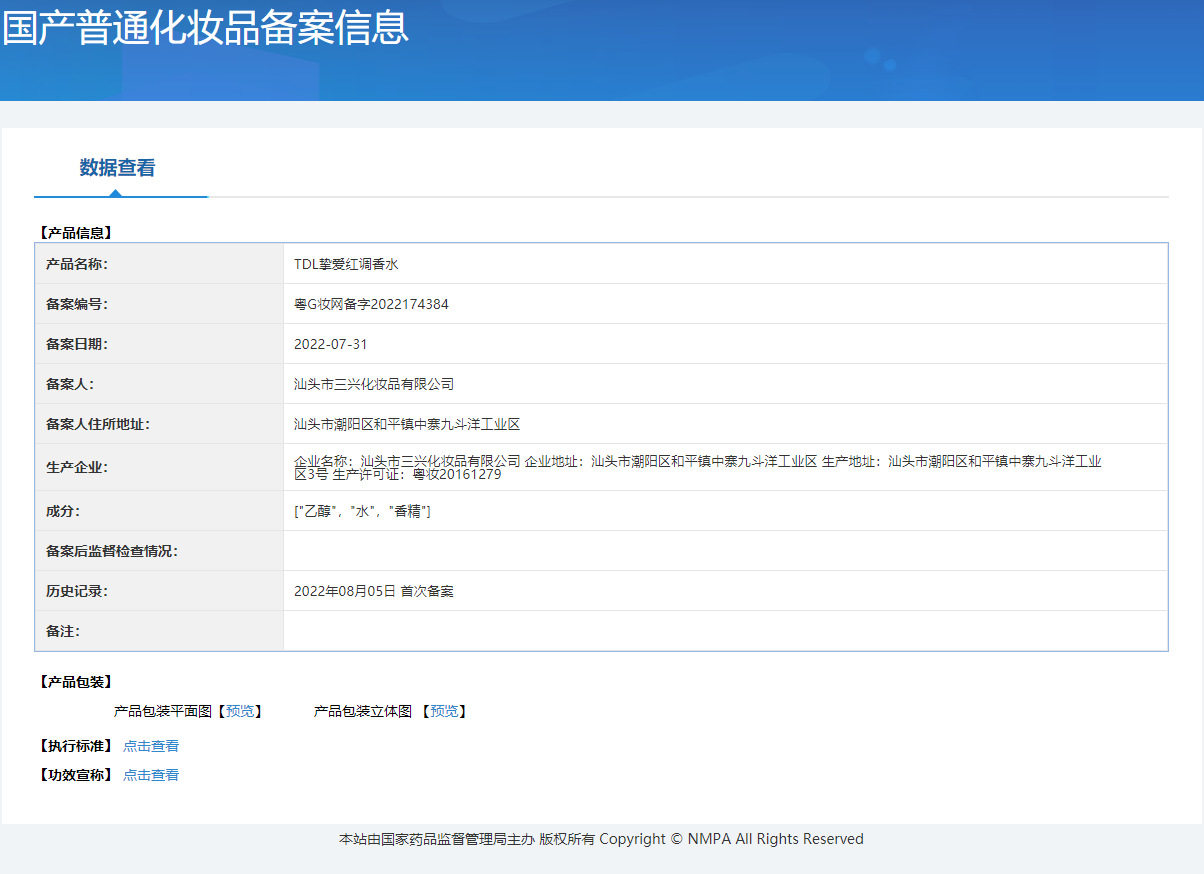Click the 产品名称 label cell
1204x874 pixels.
[159, 264]
